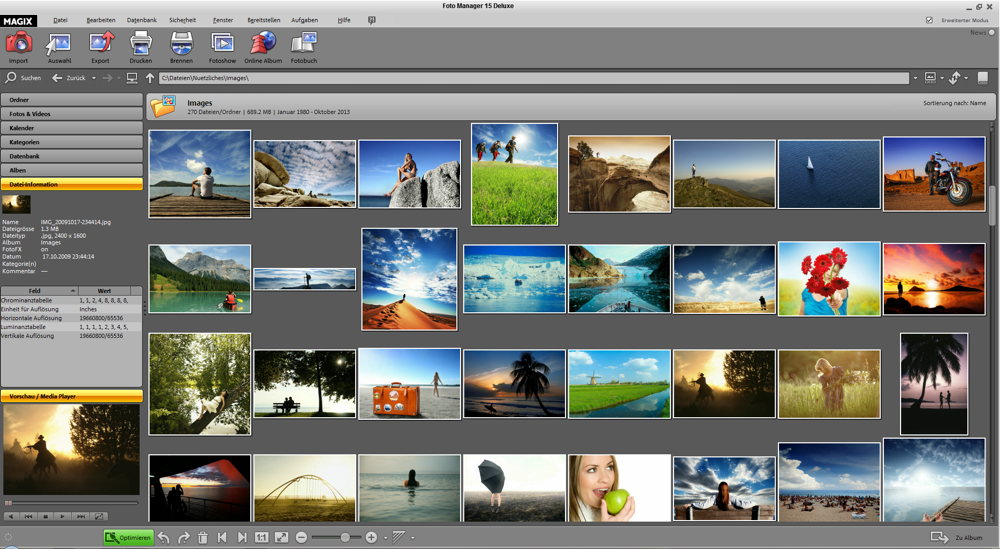Viewport: 1000px width, 549px height.
Task: Open the Fenster menu
Action: [x=223, y=20]
